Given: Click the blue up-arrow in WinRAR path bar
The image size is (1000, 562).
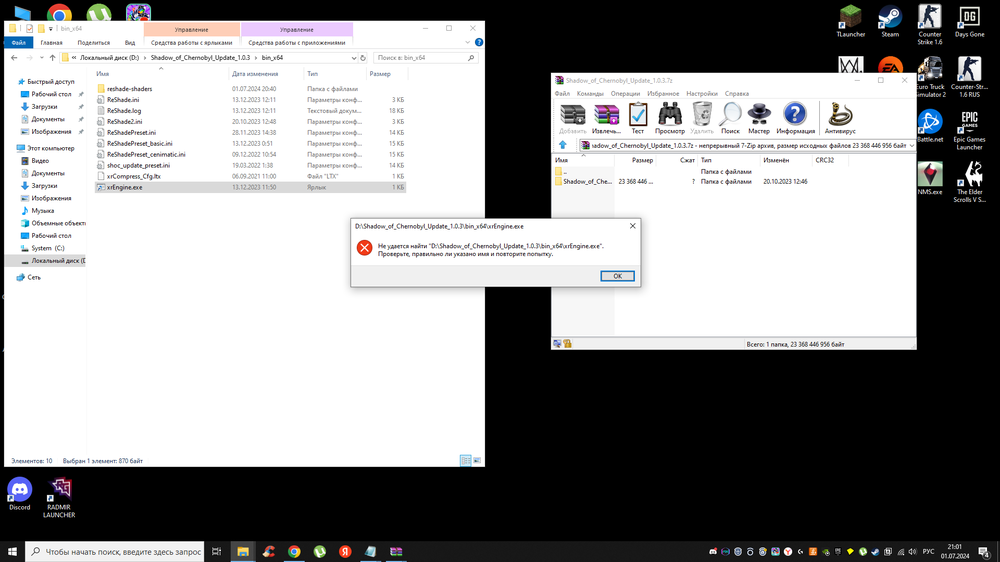Looking at the screenshot, I should tap(562, 145).
